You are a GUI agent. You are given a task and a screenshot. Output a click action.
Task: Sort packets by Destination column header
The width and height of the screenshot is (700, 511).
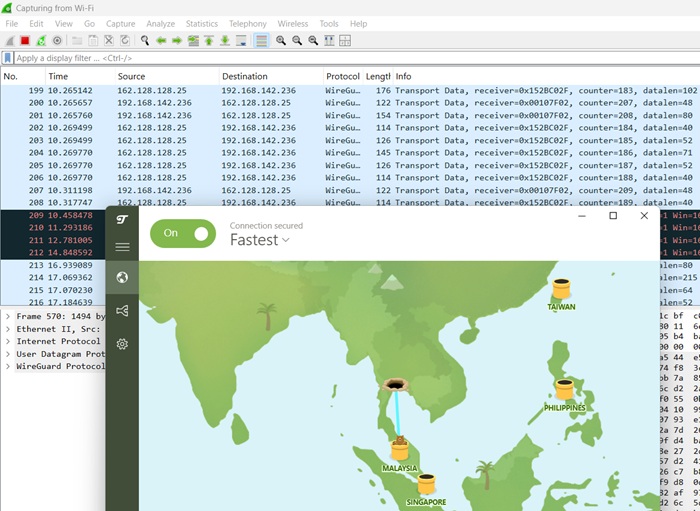coord(271,76)
